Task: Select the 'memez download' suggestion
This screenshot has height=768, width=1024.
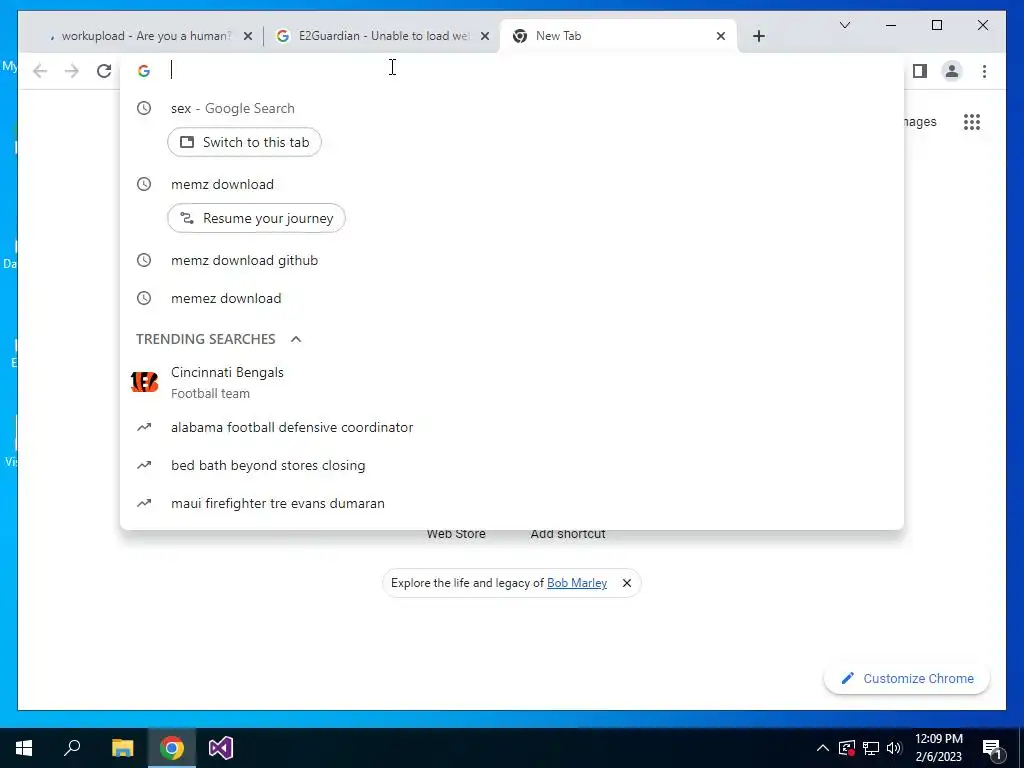Action: tap(512, 298)
